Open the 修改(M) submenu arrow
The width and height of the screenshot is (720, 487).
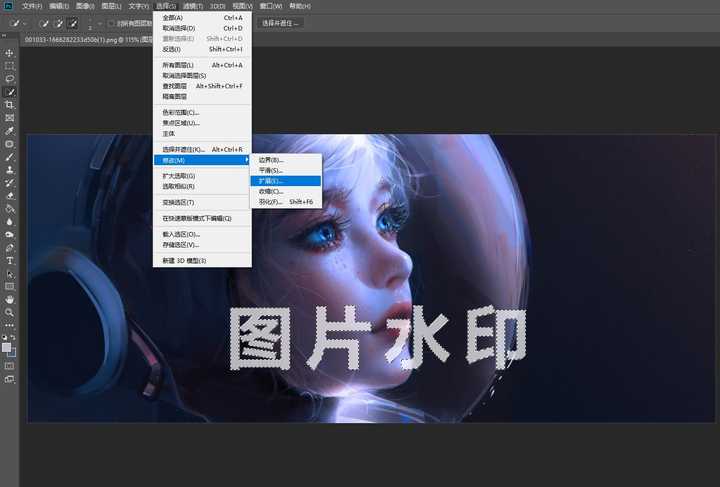(x=247, y=160)
